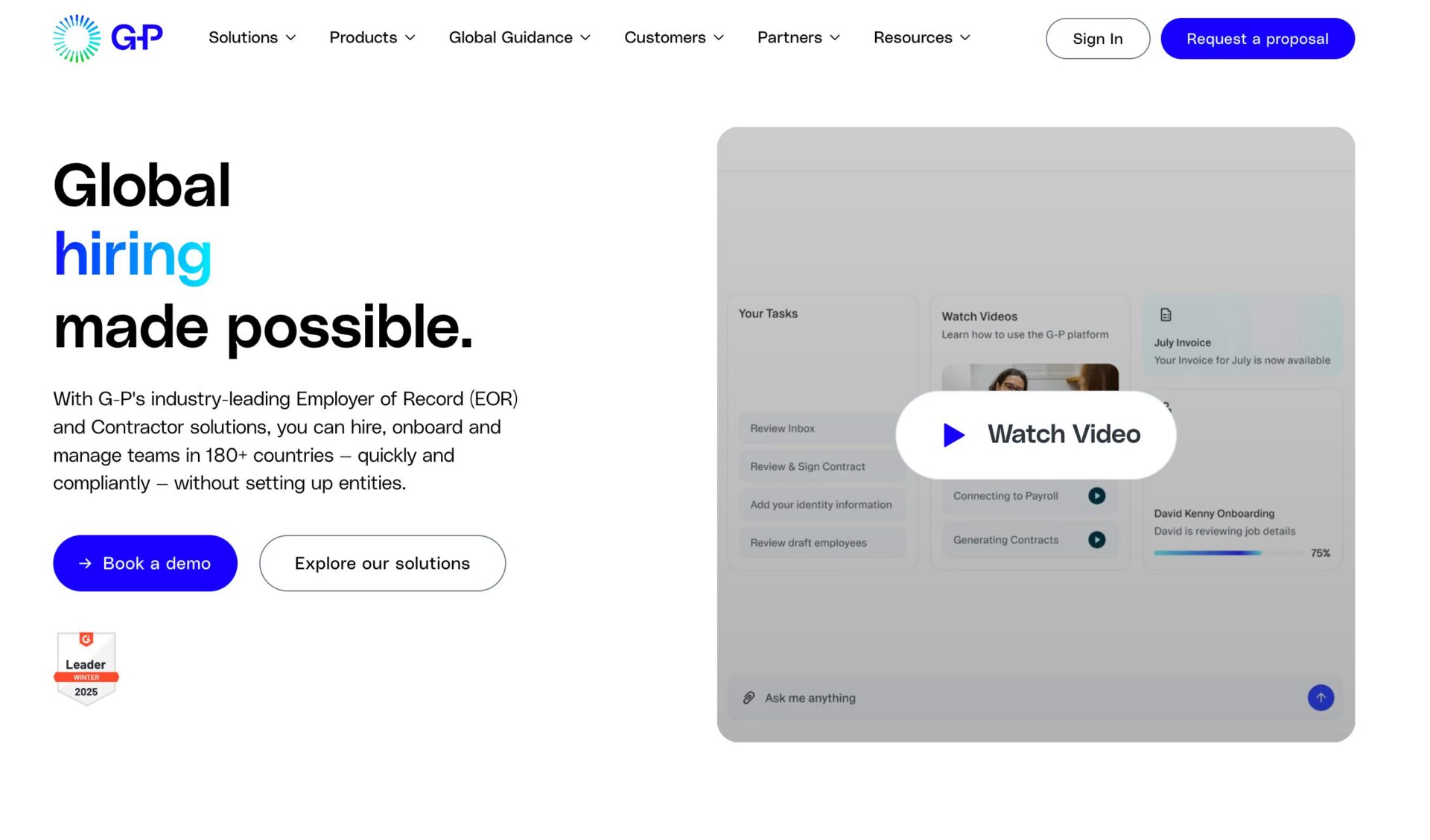Viewport: 1430px width, 840px height.
Task: Click Request a proposal button
Action: tap(1256, 39)
